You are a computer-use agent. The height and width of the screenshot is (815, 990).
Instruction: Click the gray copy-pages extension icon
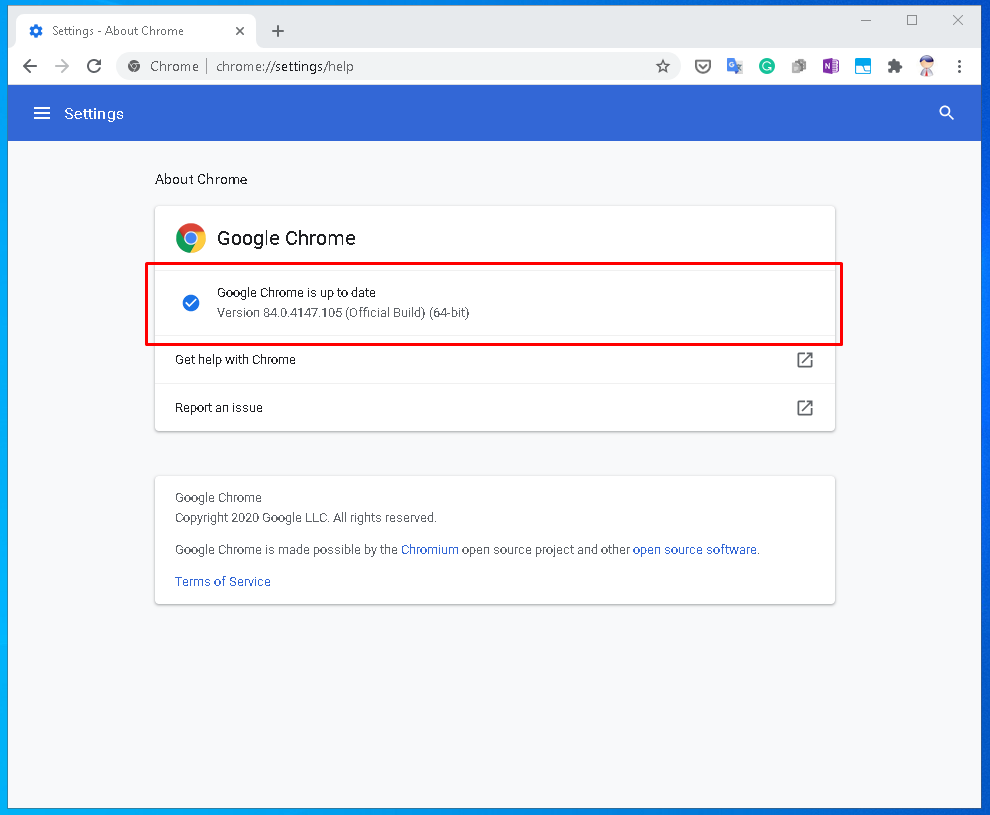tap(799, 66)
